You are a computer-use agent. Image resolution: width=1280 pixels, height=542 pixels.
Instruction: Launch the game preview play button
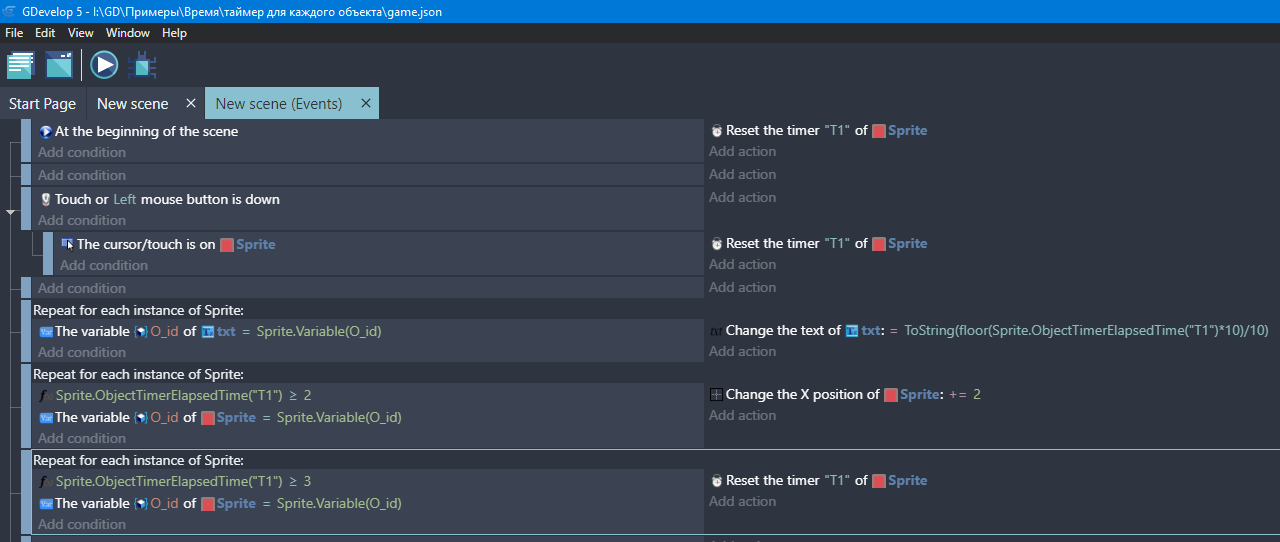click(x=104, y=65)
